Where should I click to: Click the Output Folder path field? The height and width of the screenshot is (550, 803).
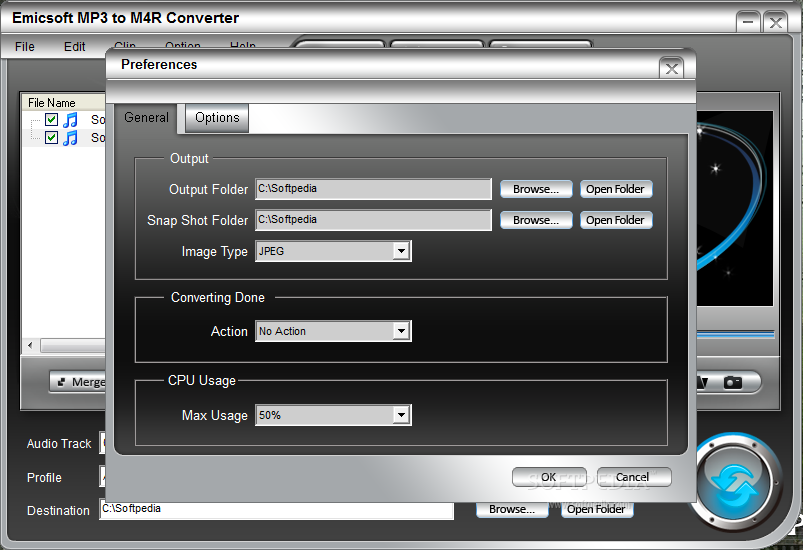(373, 189)
